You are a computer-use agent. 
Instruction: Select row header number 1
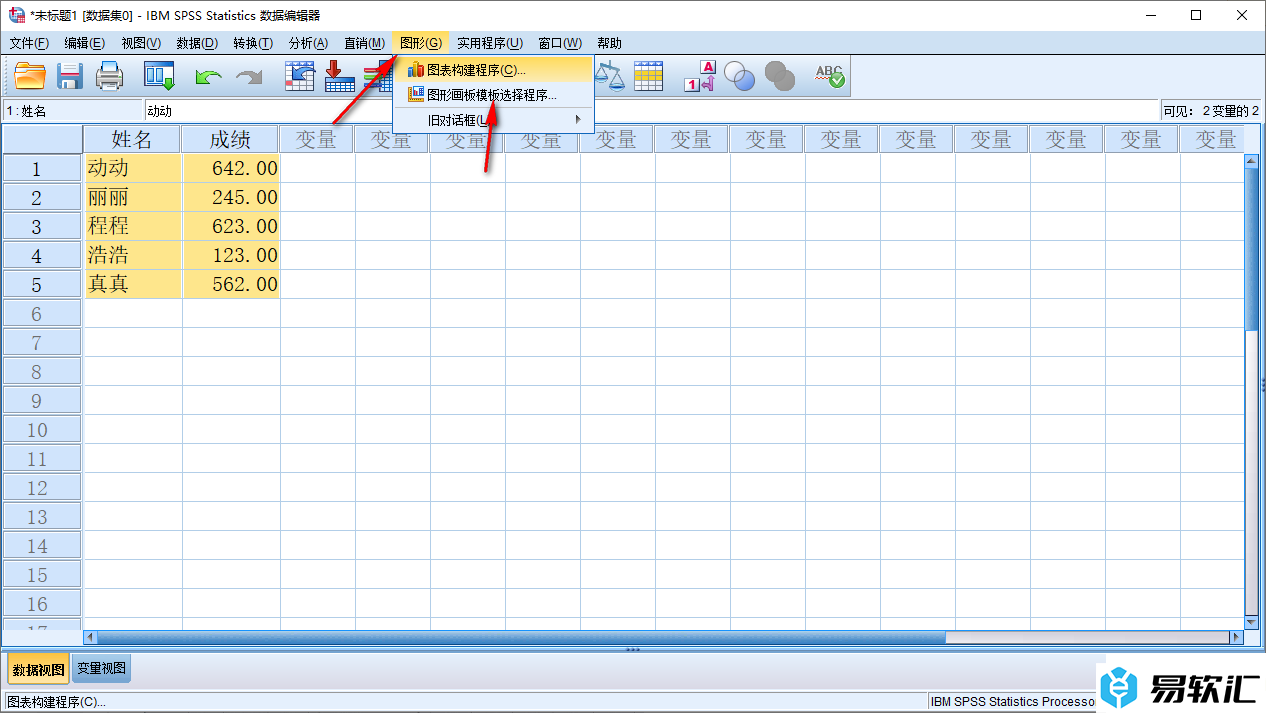[42, 168]
